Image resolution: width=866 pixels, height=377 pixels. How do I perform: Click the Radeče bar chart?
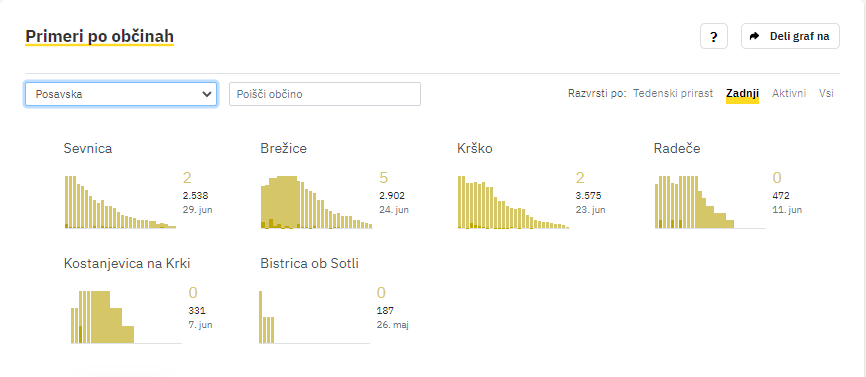click(x=710, y=202)
